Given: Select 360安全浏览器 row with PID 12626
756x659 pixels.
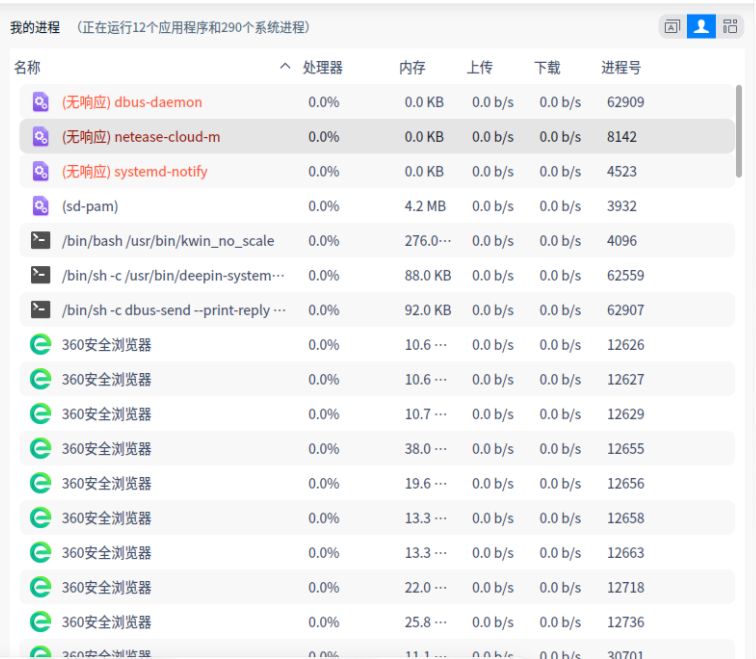Looking at the screenshot, I should click(377, 345).
